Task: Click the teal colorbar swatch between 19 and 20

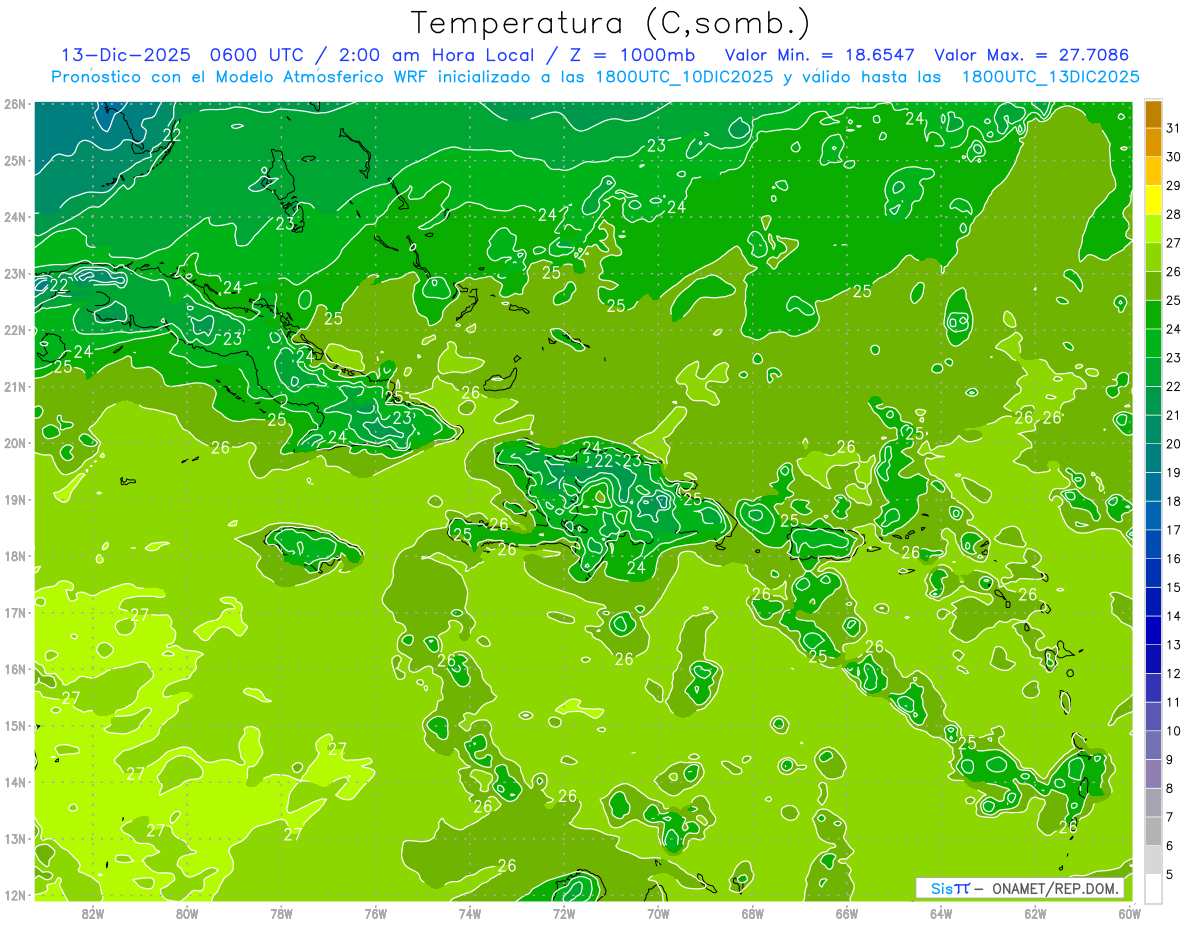Action: 1154,459
